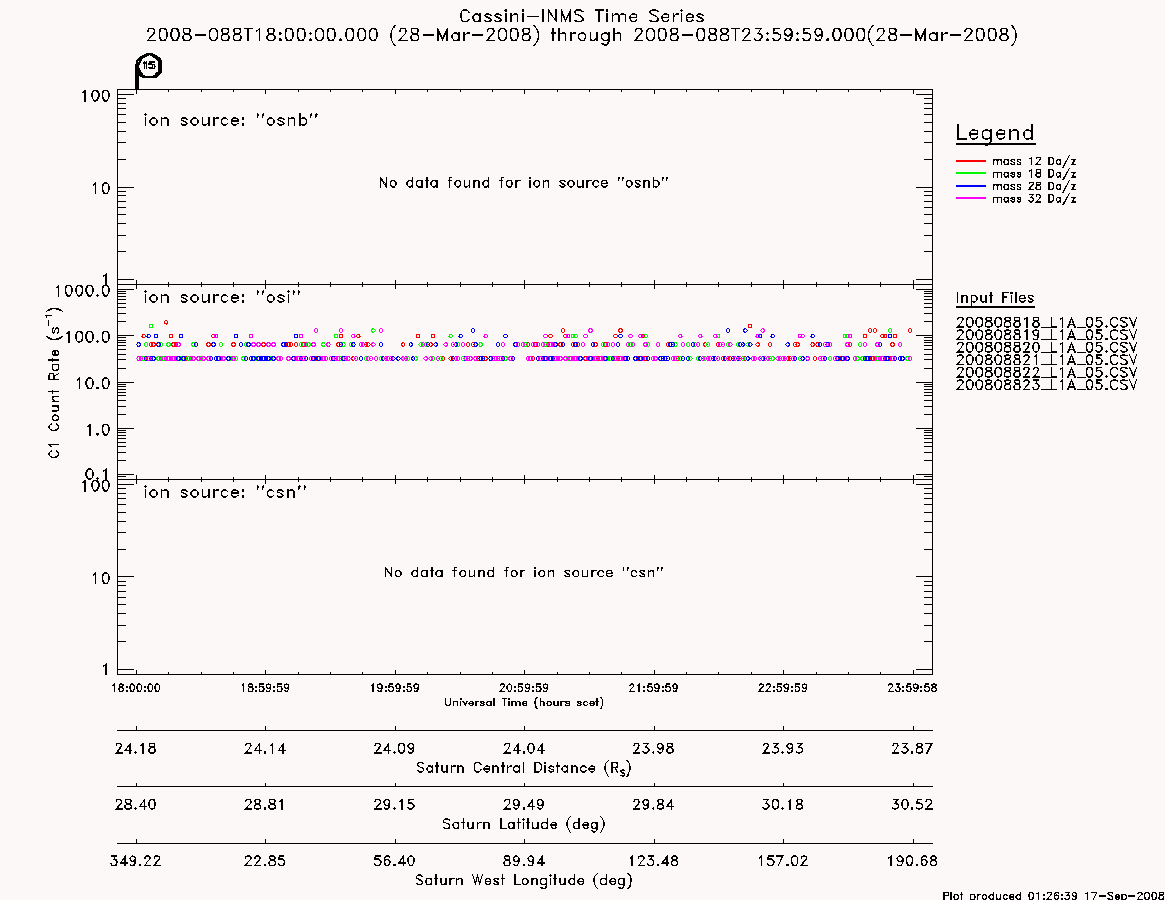The width and height of the screenshot is (1165, 900).
Task: Click the 18:59:59 time tick label
Action: [265, 688]
